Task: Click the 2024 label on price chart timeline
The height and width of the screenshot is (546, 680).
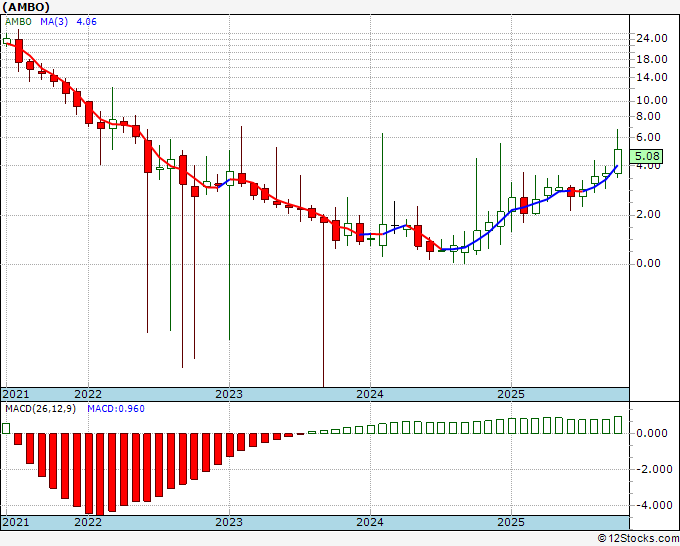Action: [370, 394]
